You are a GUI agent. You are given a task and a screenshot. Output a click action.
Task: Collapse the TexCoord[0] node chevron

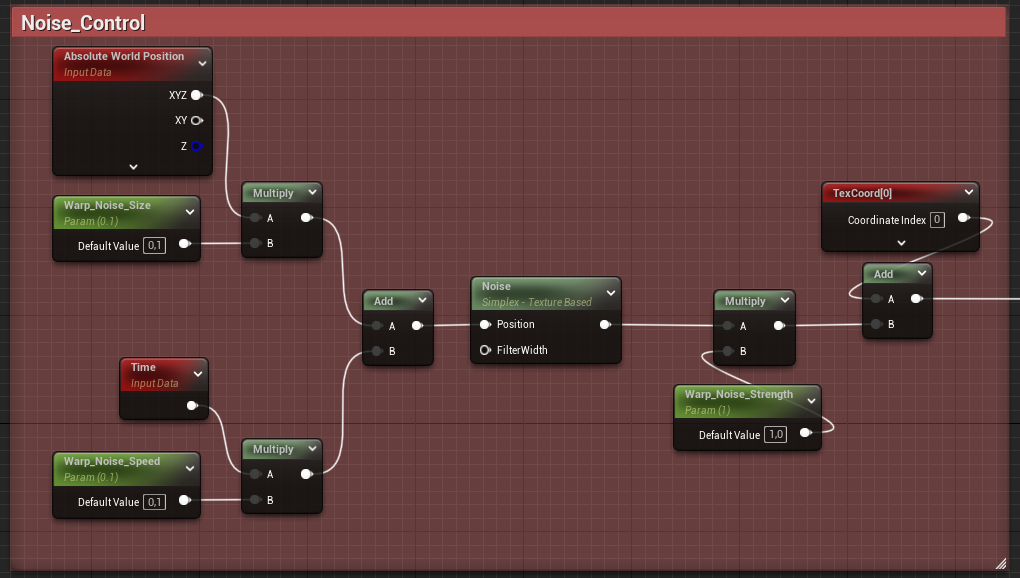pyautogui.click(x=969, y=192)
